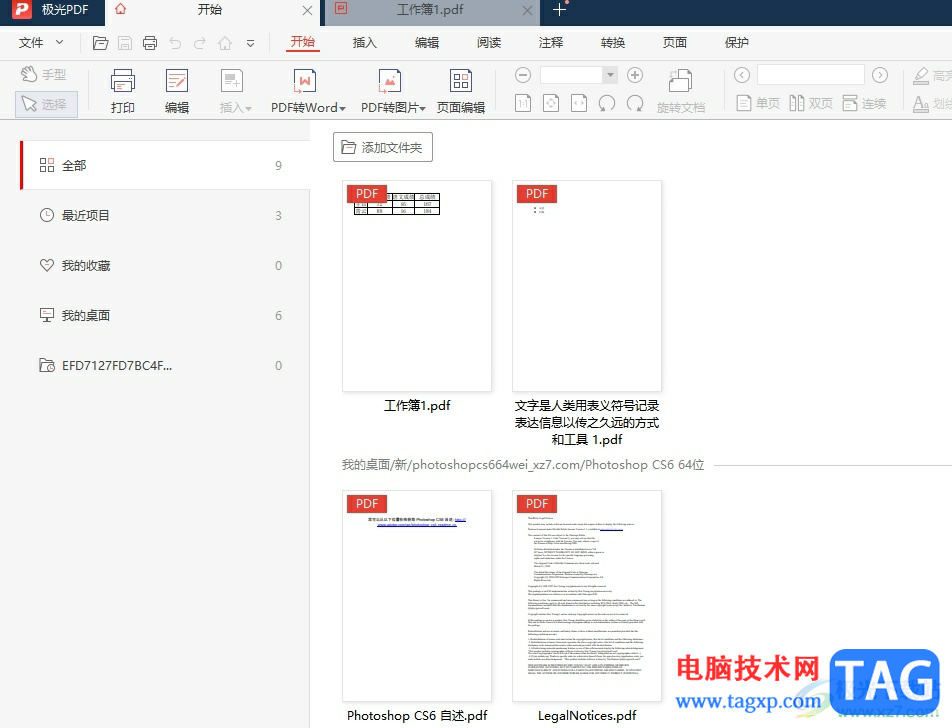Switch to 双页 double page view
The width and height of the screenshot is (952, 728).
pyautogui.click(x=811, y=103)
